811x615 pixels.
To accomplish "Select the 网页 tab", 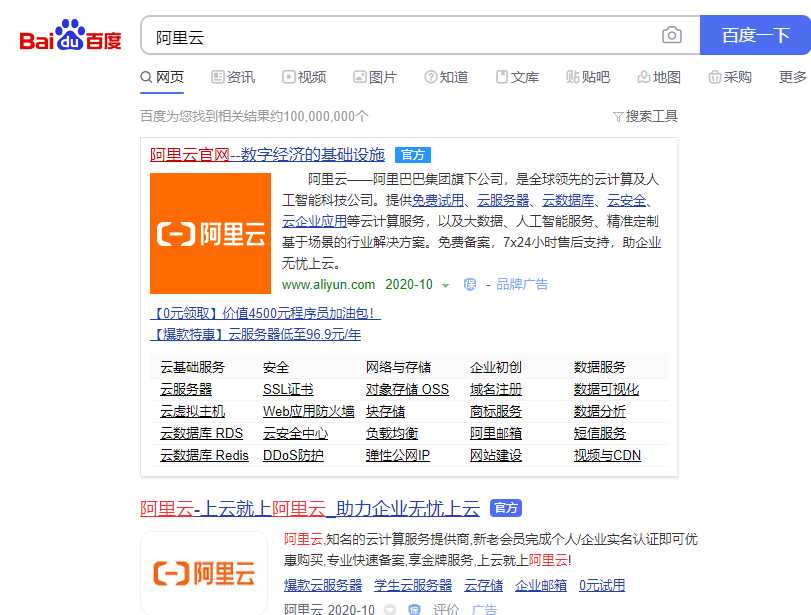I will (162, 78).
